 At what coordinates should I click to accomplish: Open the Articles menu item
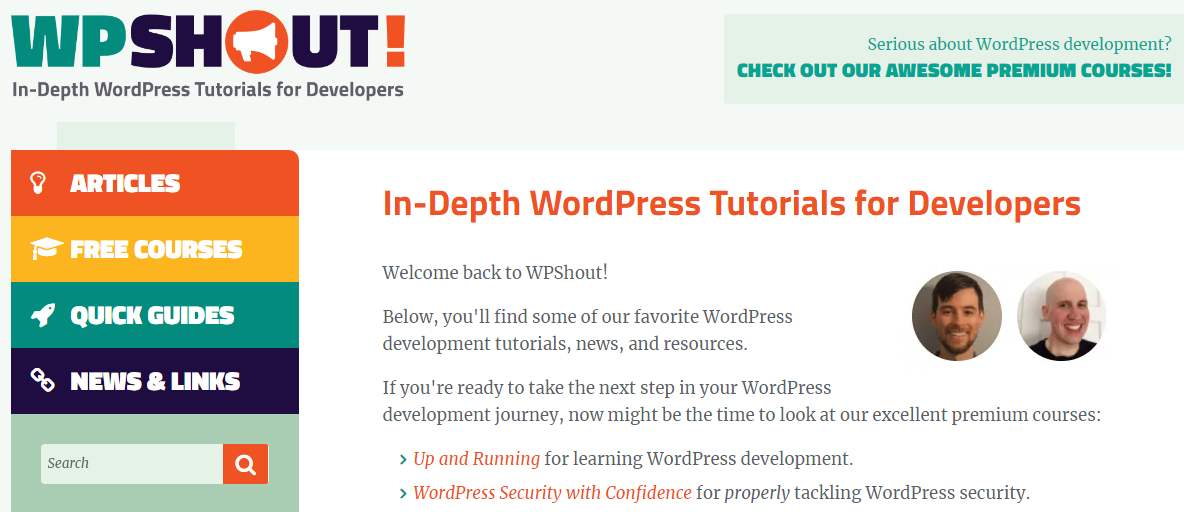coord(155,183)
